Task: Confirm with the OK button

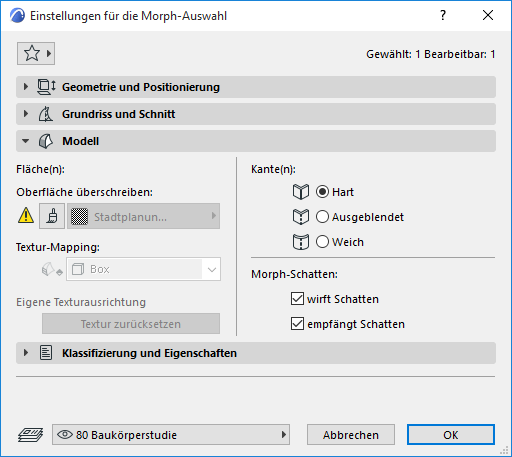Action: [451, 435]
